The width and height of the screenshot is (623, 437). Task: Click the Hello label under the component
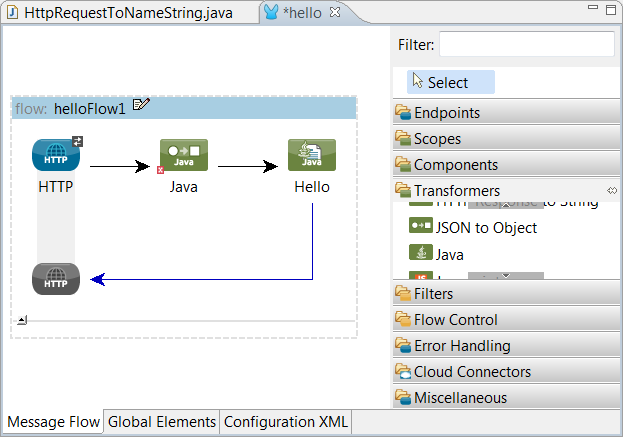pyautogui.click(x=312, y=187)
